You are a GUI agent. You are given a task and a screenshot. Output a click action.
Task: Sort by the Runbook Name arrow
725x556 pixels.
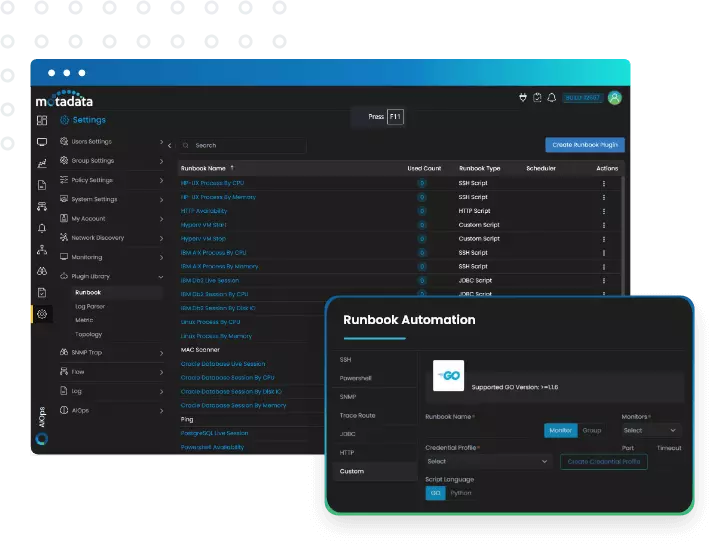232,168
